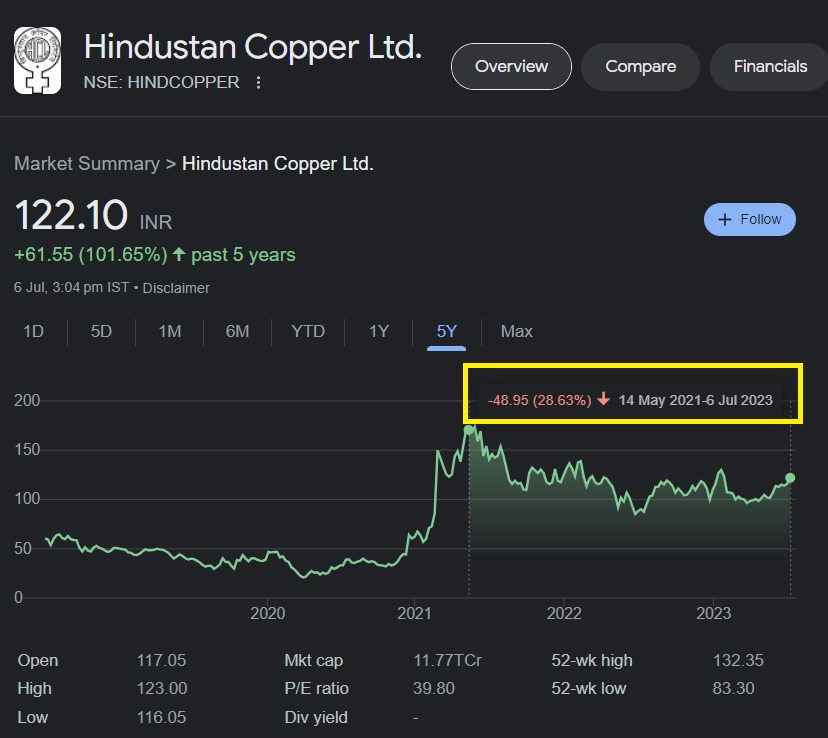Select the 5D chart range
This screenshot has height=738, width=828.
tap(101, 332)
